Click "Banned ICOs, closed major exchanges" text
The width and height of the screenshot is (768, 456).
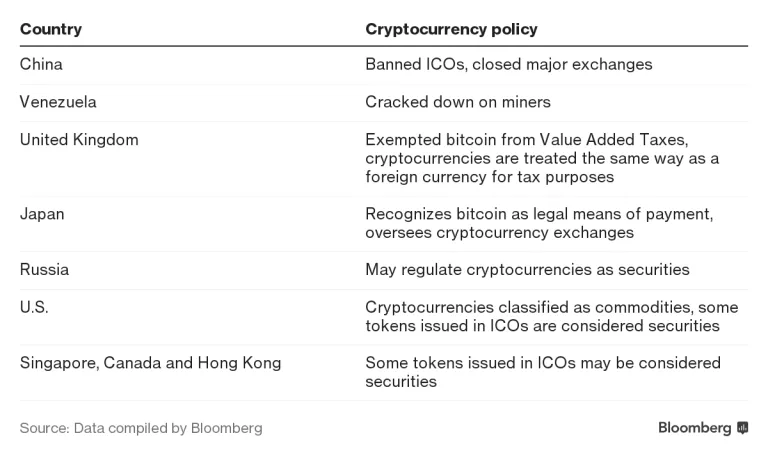(x=508, y=64)
